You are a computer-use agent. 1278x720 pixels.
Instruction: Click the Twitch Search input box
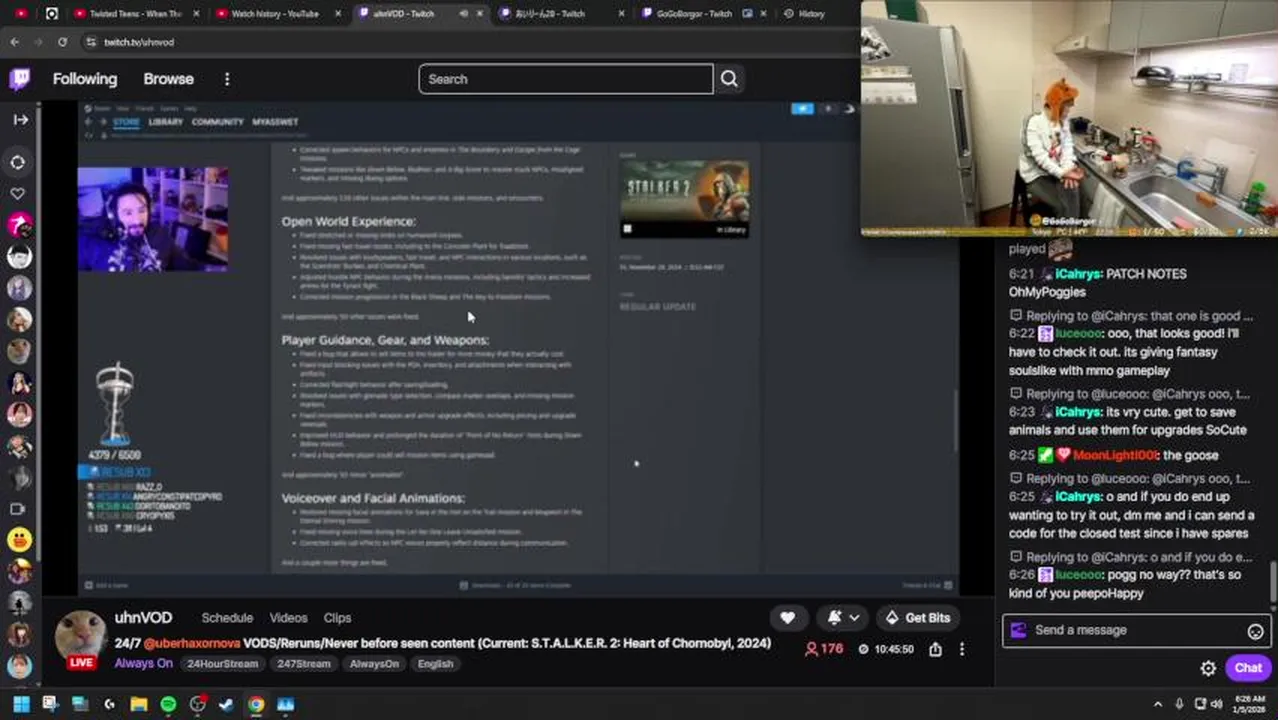(x=566, y=79)
